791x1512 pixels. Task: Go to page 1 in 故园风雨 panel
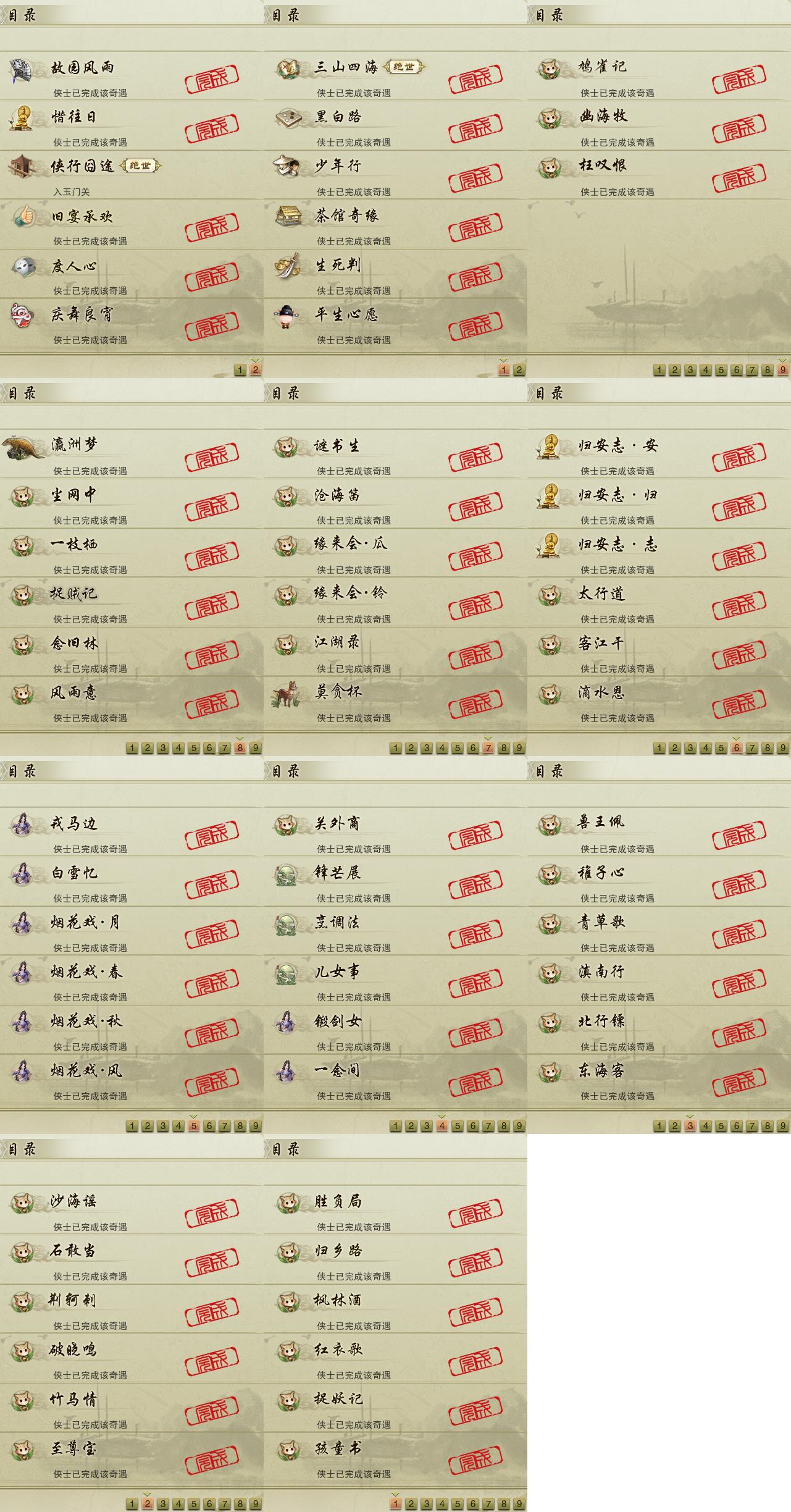pos(240,370)
